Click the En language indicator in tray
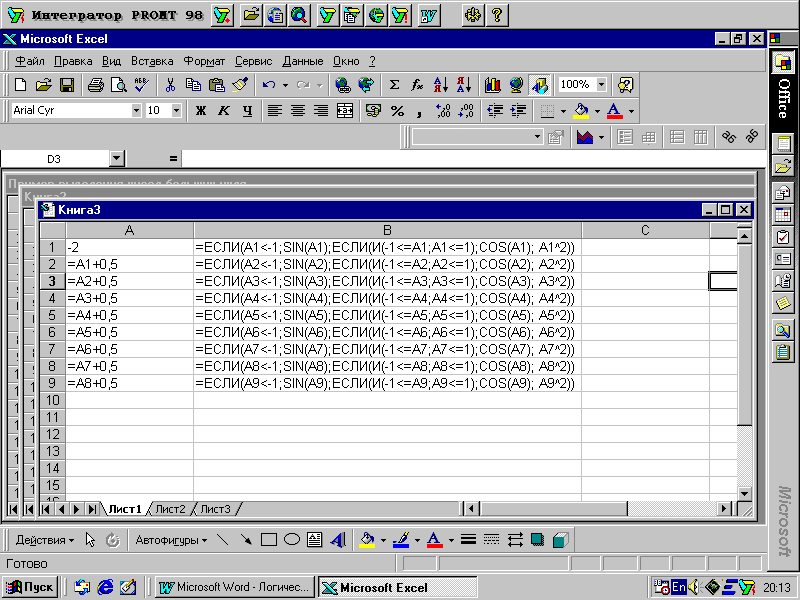This screenshot has width=800, height=600. click(x=678, y=587)
